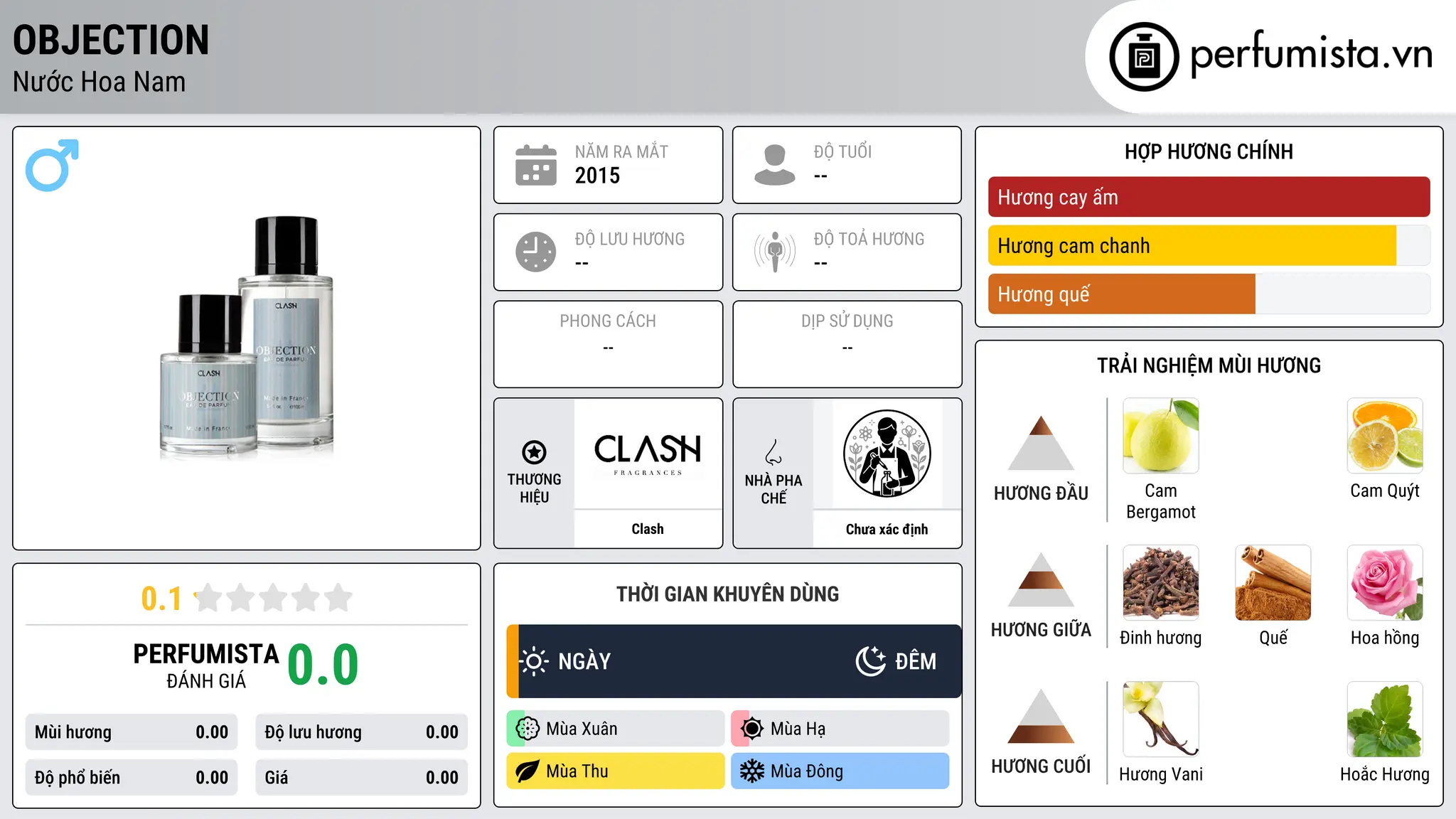Click the nose icon above Nhà pha chế
Image resolution: width=1456 pixels, height=819 pixels.
coord(773,452)
